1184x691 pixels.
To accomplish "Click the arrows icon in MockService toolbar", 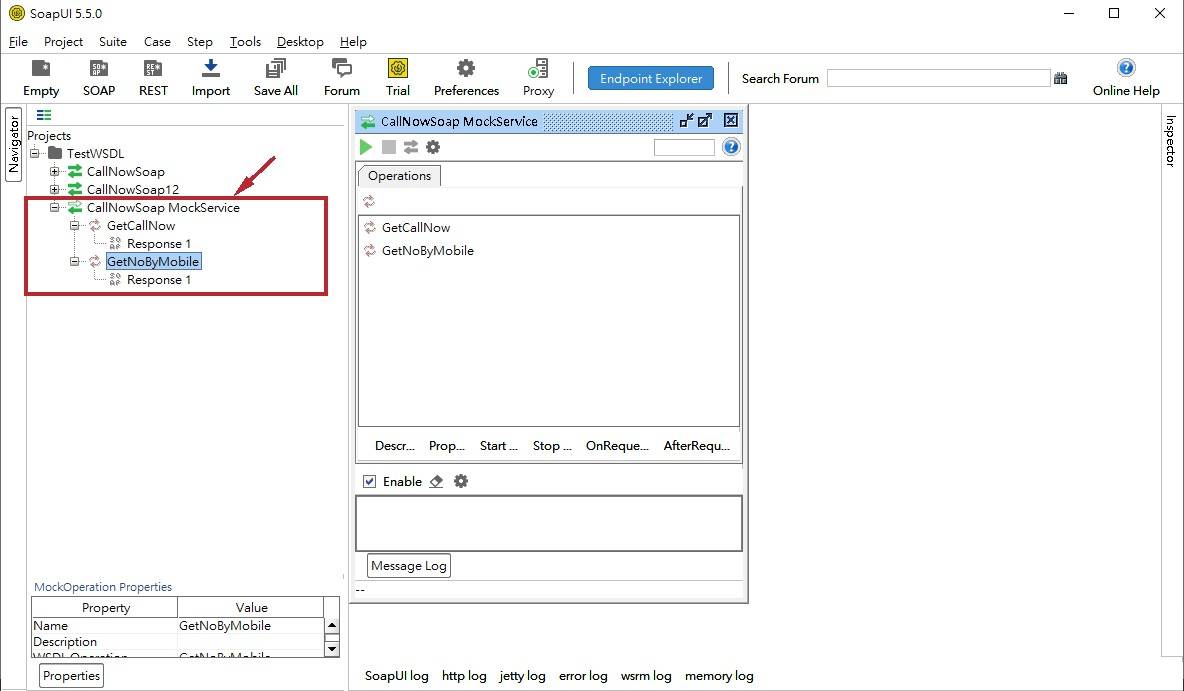I will click(411, 147).
